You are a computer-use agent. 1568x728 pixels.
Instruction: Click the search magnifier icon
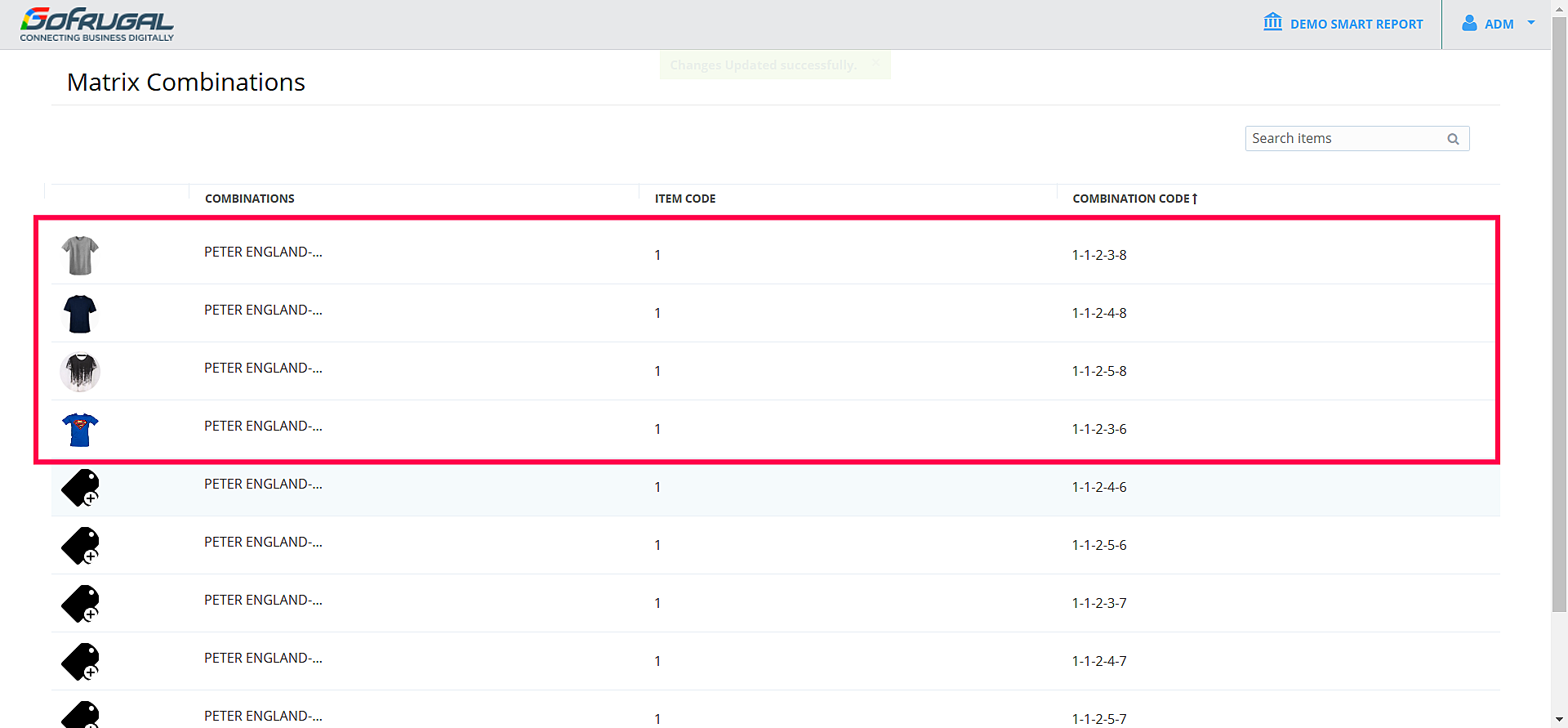pyautogui.click(x=1453, y=139)
